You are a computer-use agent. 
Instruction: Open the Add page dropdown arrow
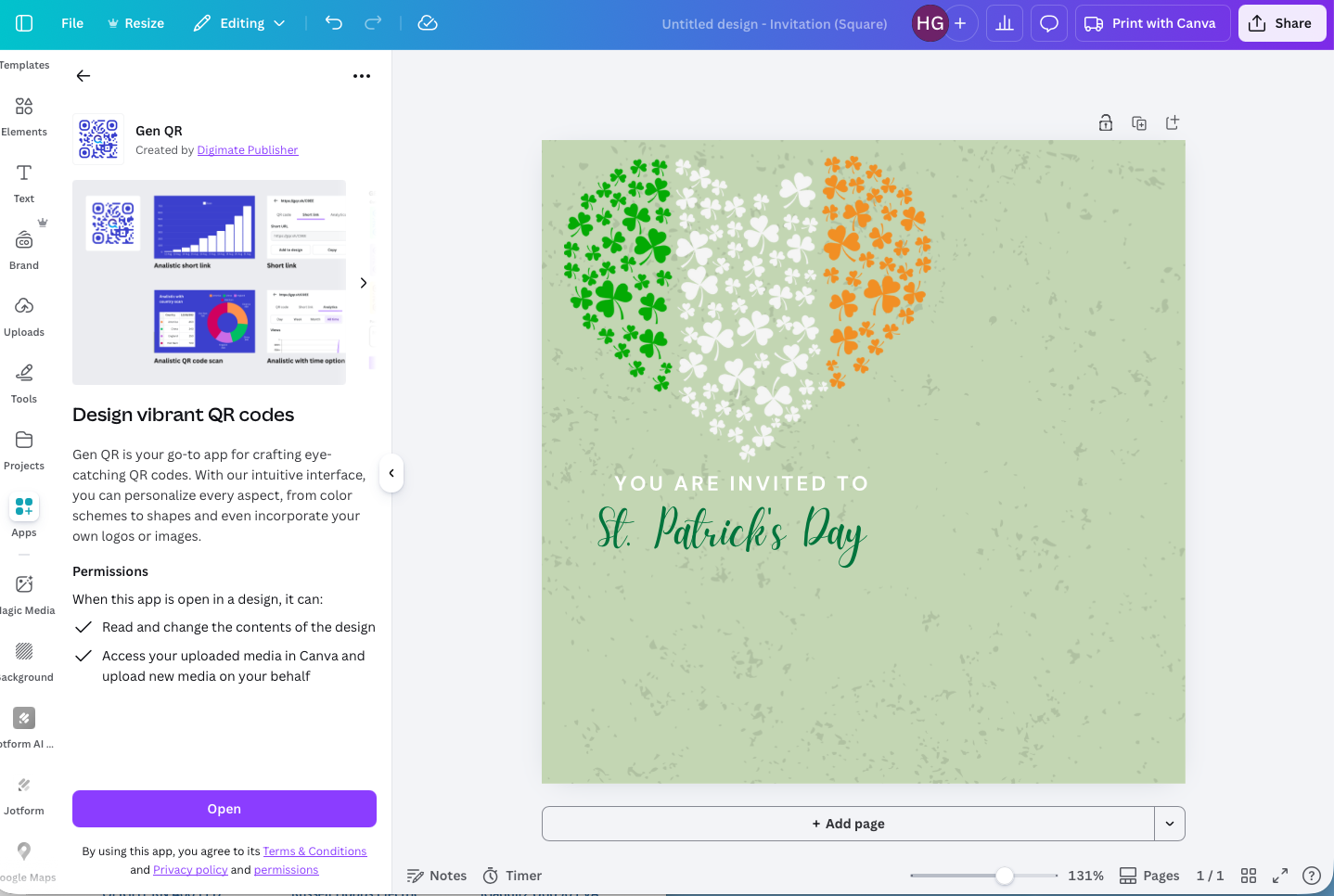tap(1170, 823)
